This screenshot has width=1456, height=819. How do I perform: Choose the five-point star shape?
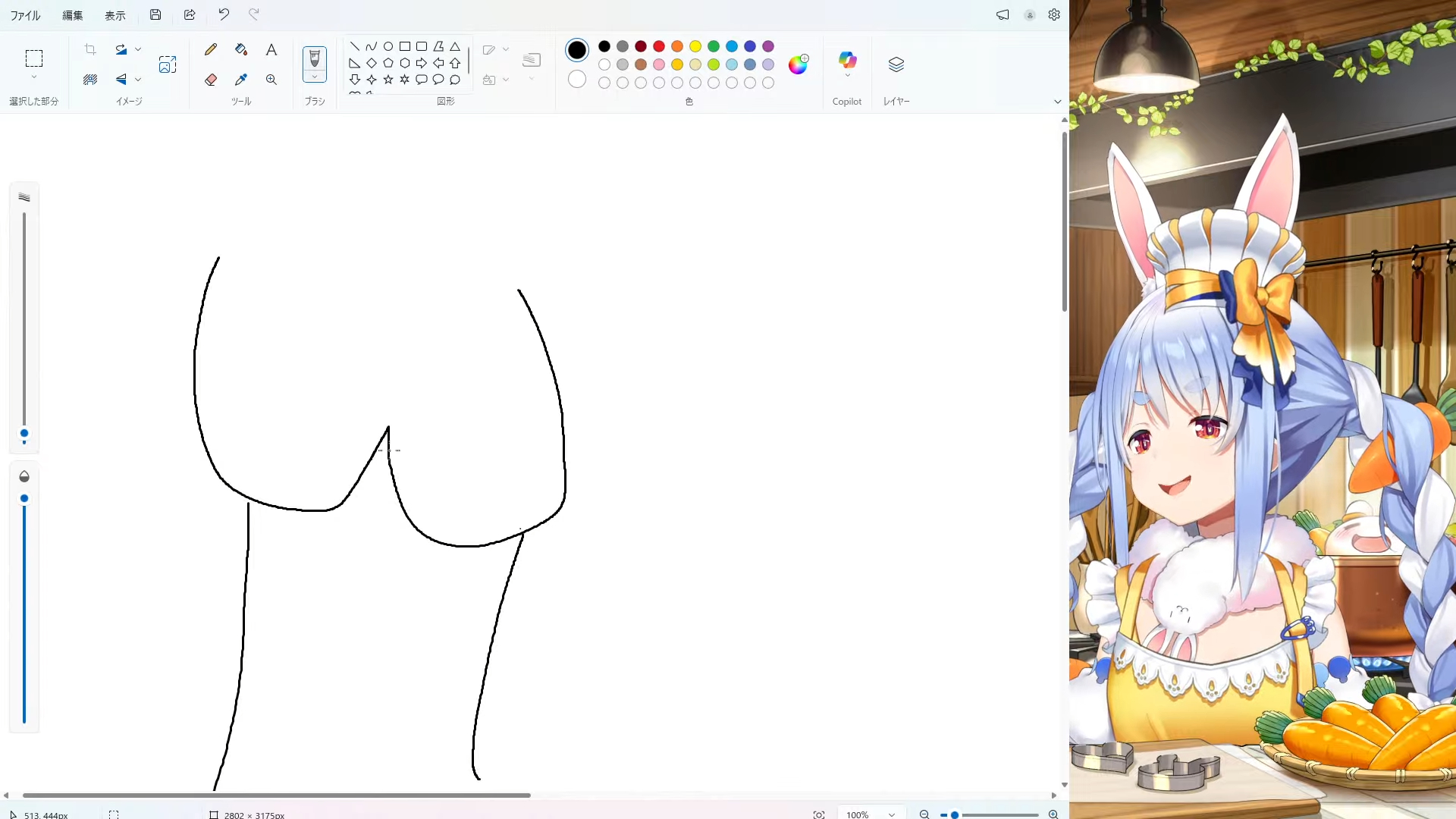[388, 80]
